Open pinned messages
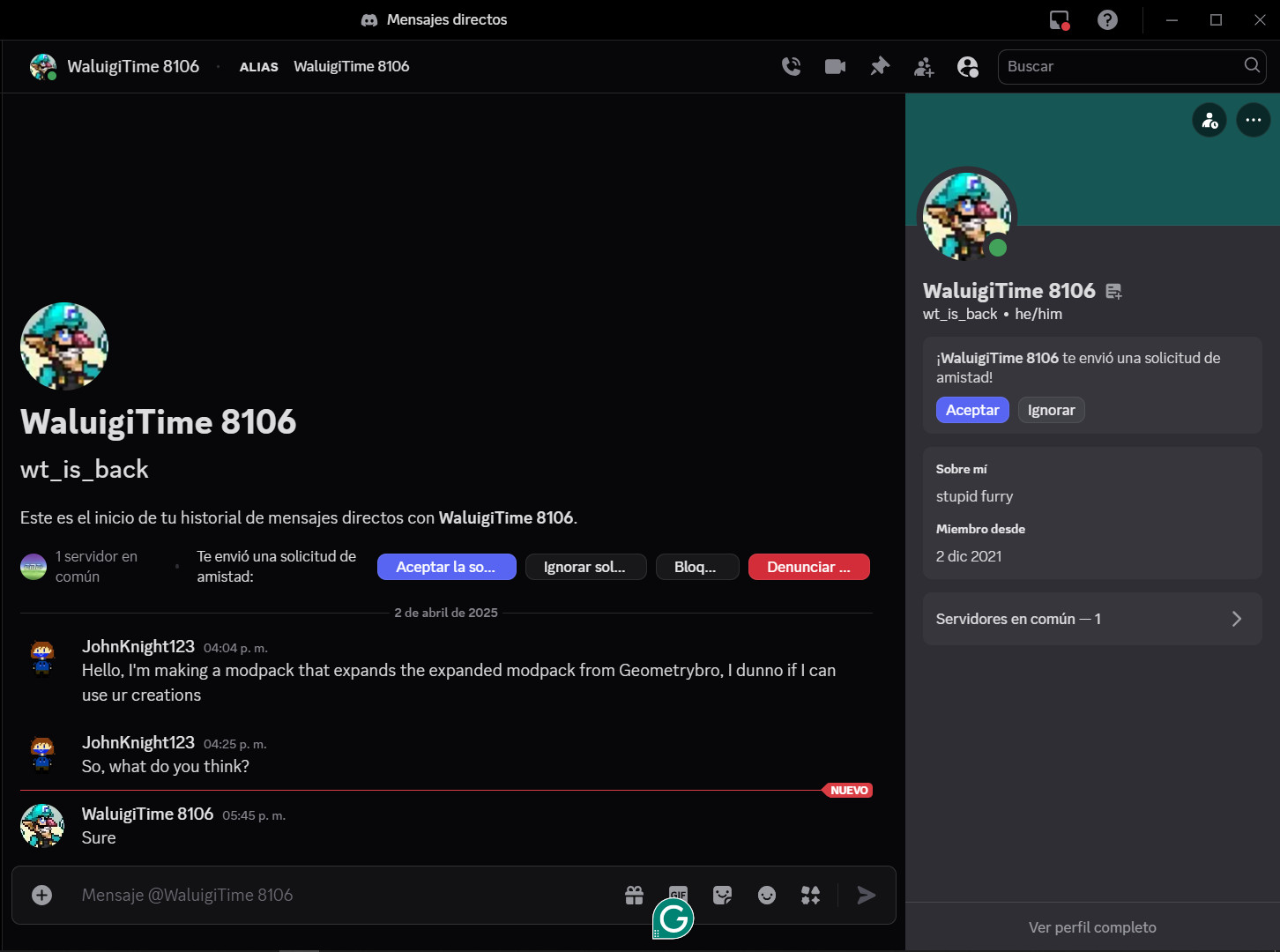The image size is (1280, 952). click(x=879, y=67)
